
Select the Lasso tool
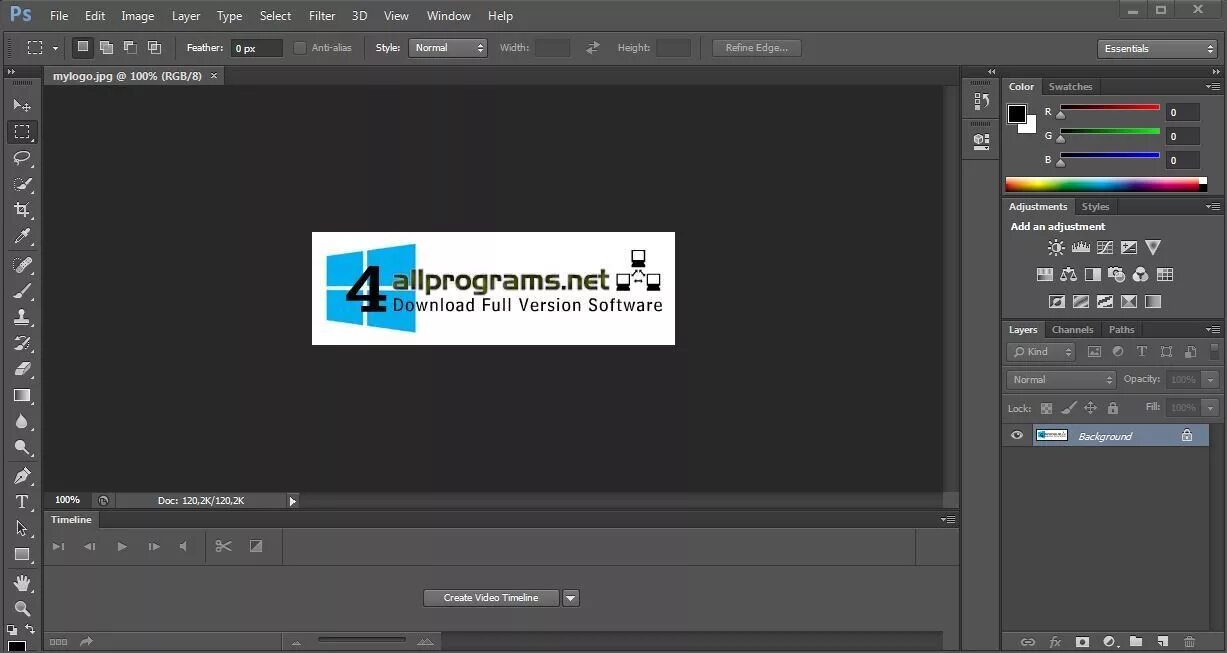point(23,158)
